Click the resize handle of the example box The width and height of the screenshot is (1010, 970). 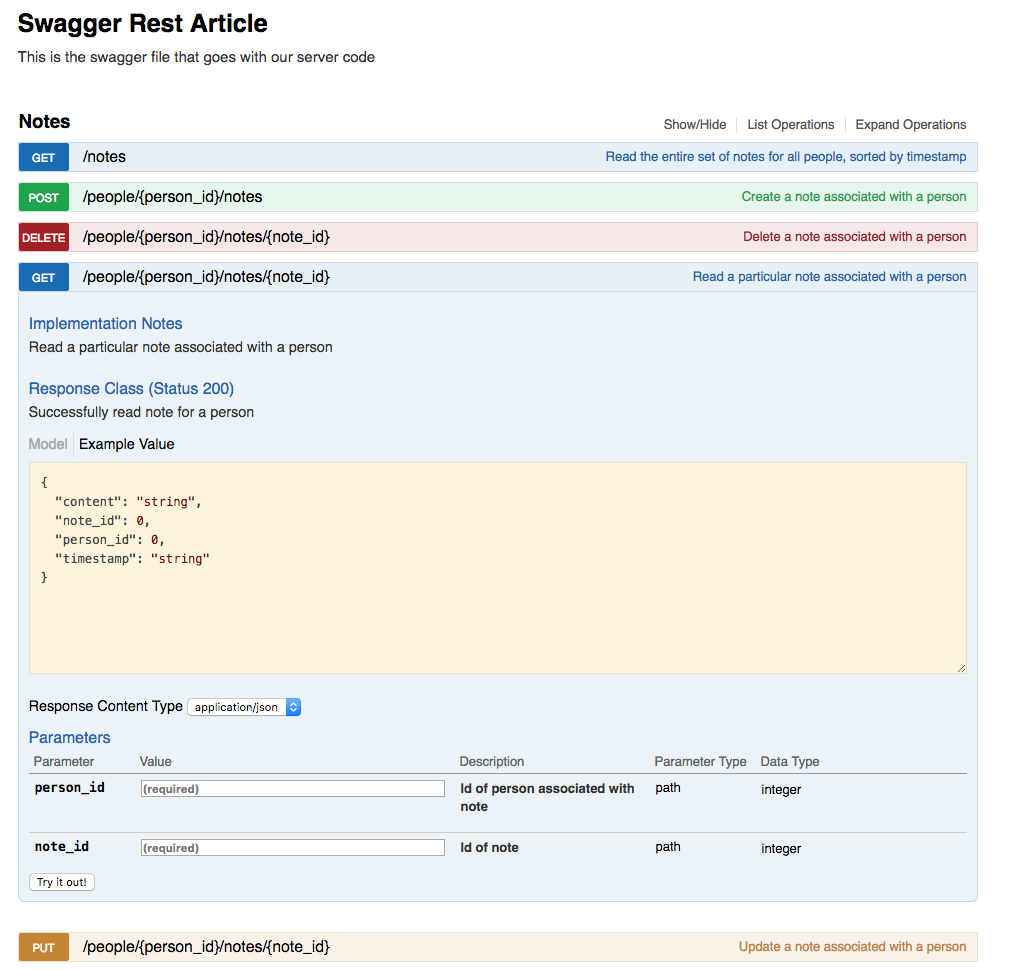(961, 669)
